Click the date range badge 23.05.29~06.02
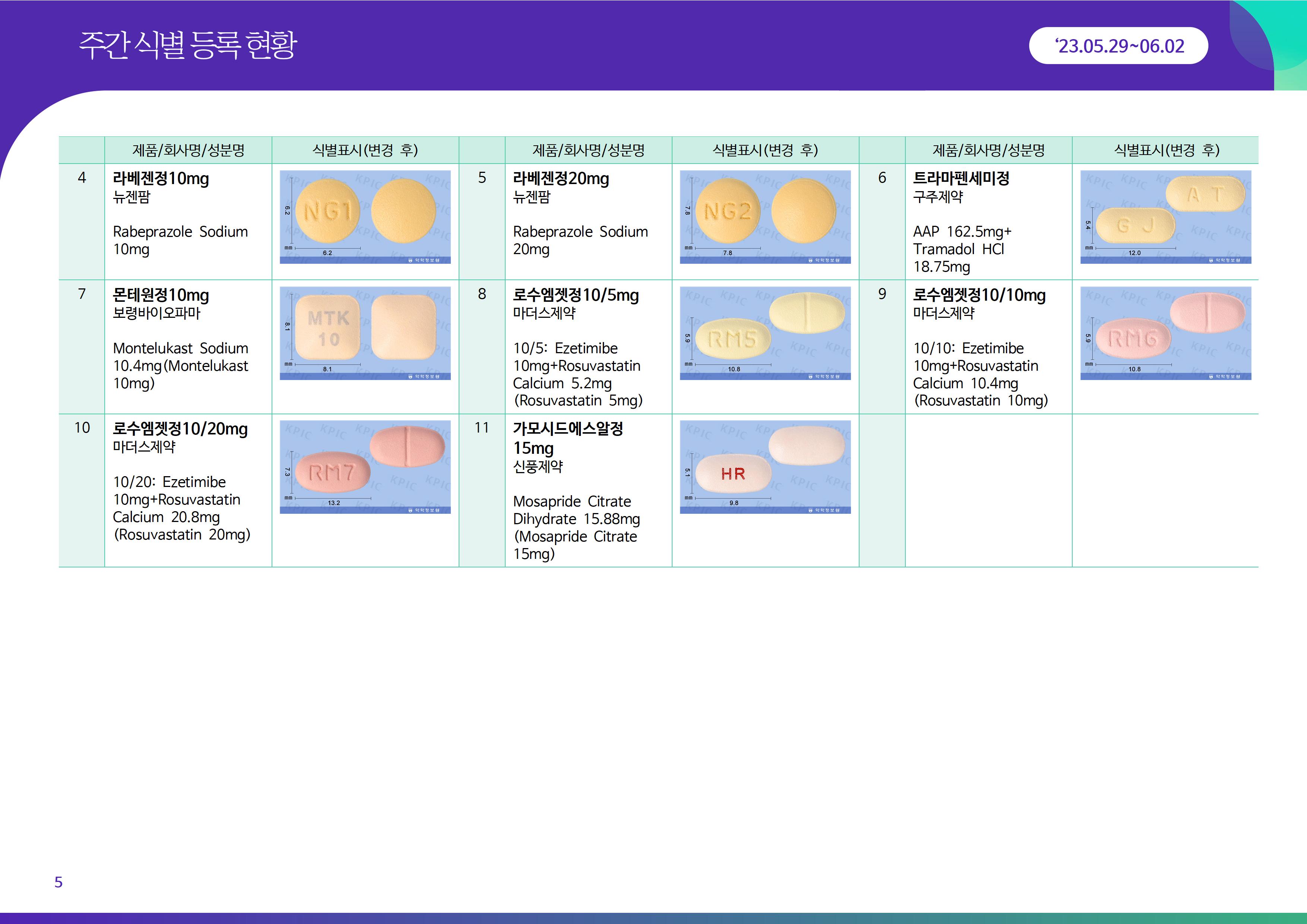Image resolution: width=1307 pixels, height=924 pixels. (1118, 46)
